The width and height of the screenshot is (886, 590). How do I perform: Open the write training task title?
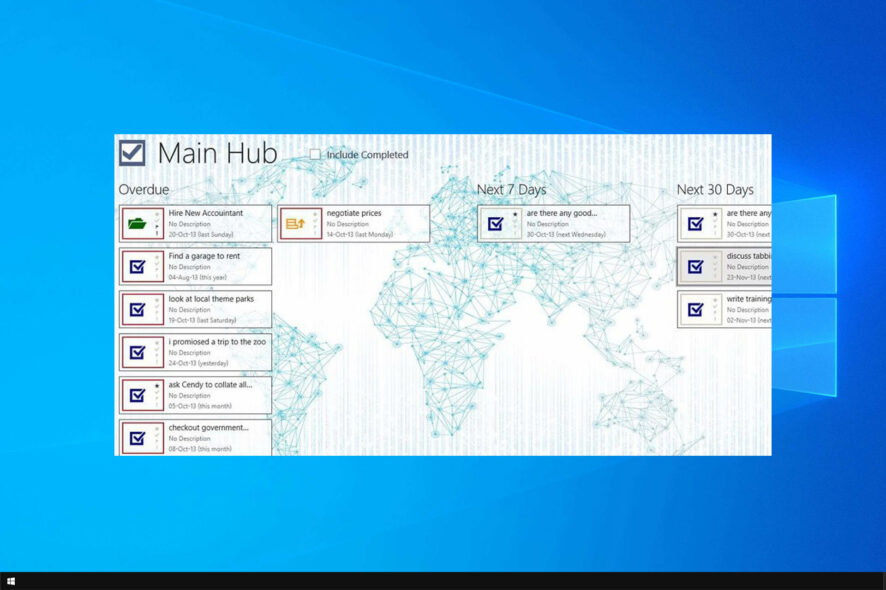pos(749,299)
